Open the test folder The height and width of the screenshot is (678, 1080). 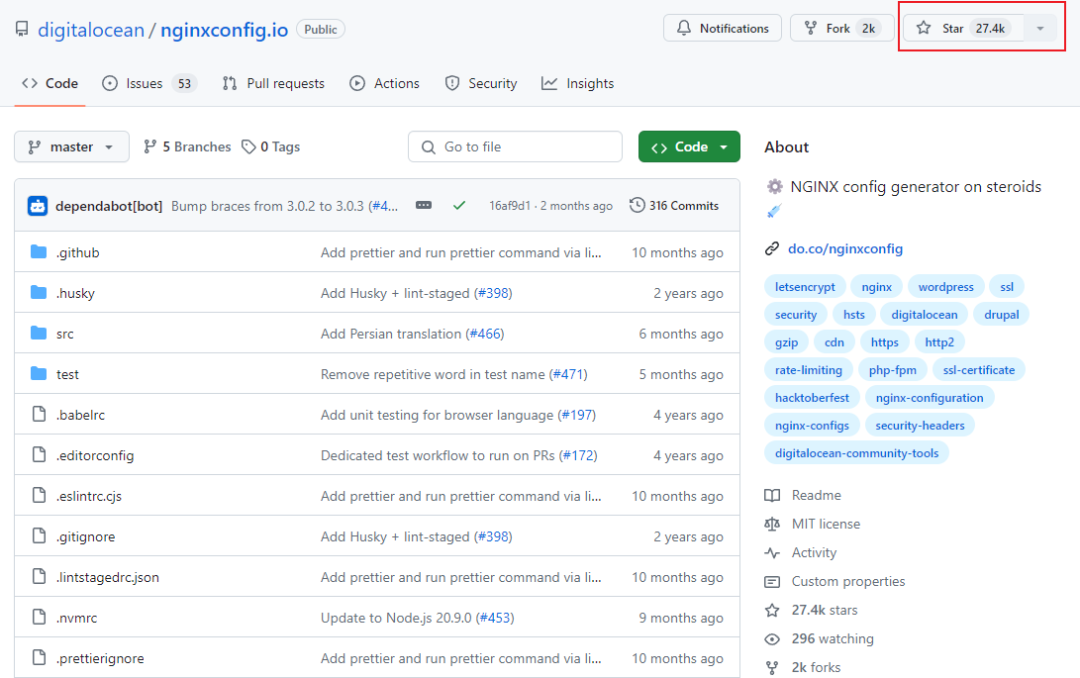tap(68, 375)
